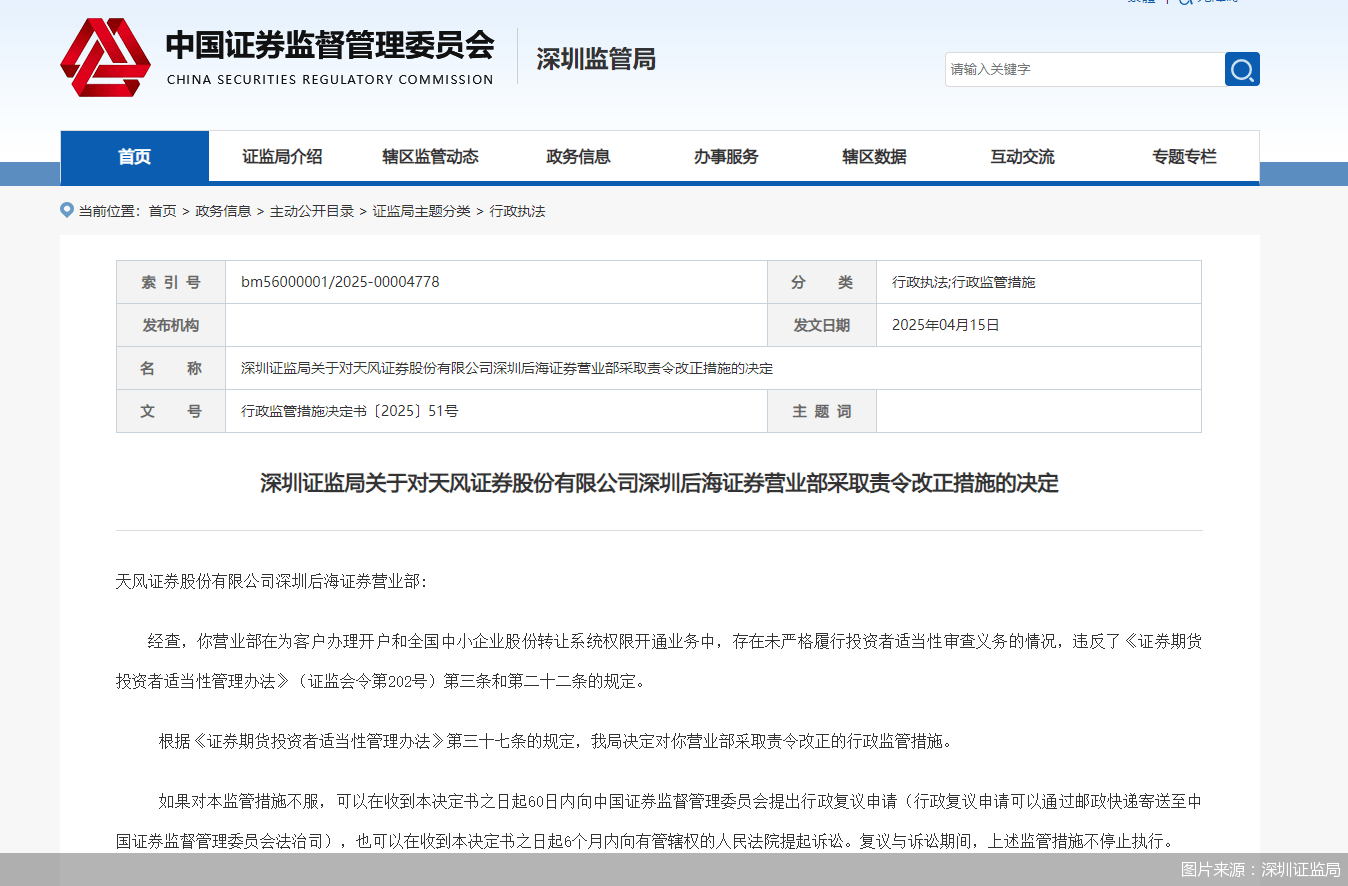Click the 发文日期 label cell
This screenshot has width=1348, height=886.
point(822,325)
